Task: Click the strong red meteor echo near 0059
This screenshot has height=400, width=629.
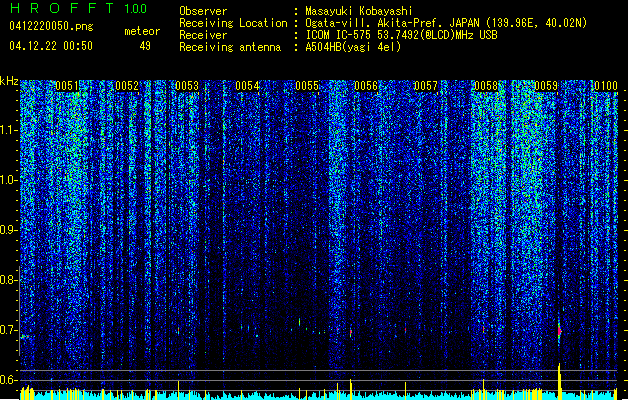Action: click(559, 331)
